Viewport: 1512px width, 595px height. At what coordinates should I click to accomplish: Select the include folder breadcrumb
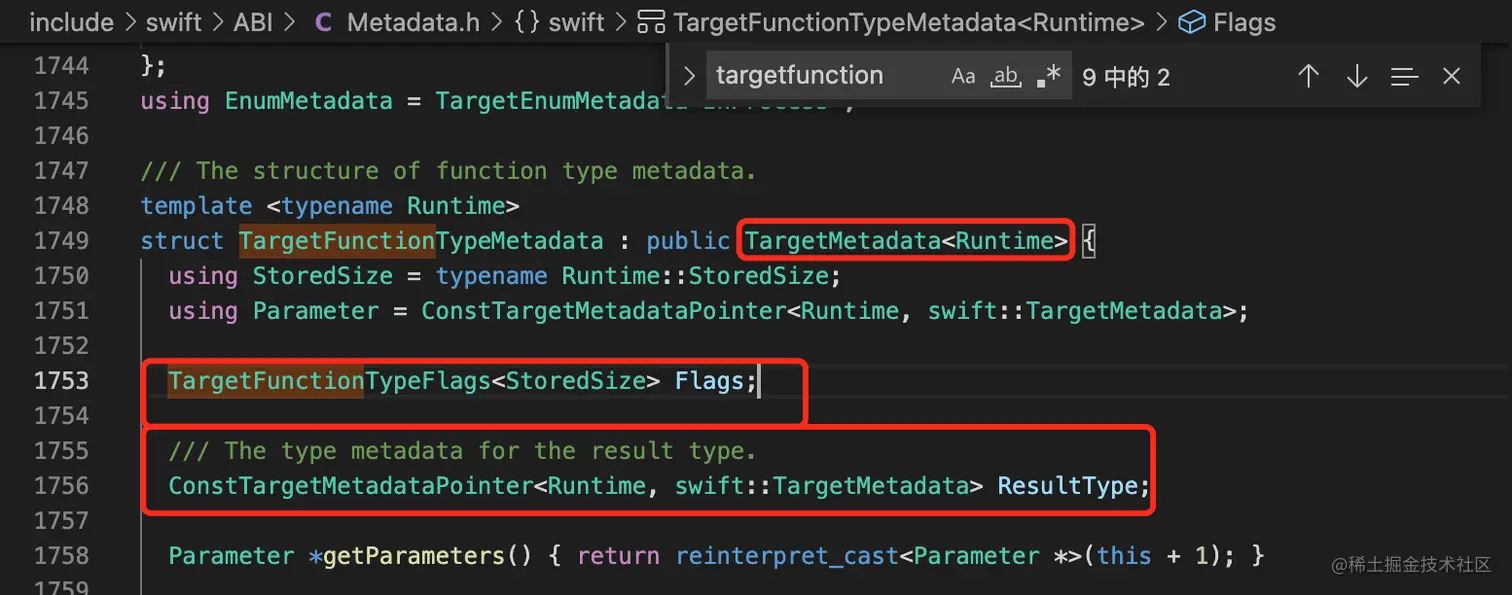click(71, 22)
